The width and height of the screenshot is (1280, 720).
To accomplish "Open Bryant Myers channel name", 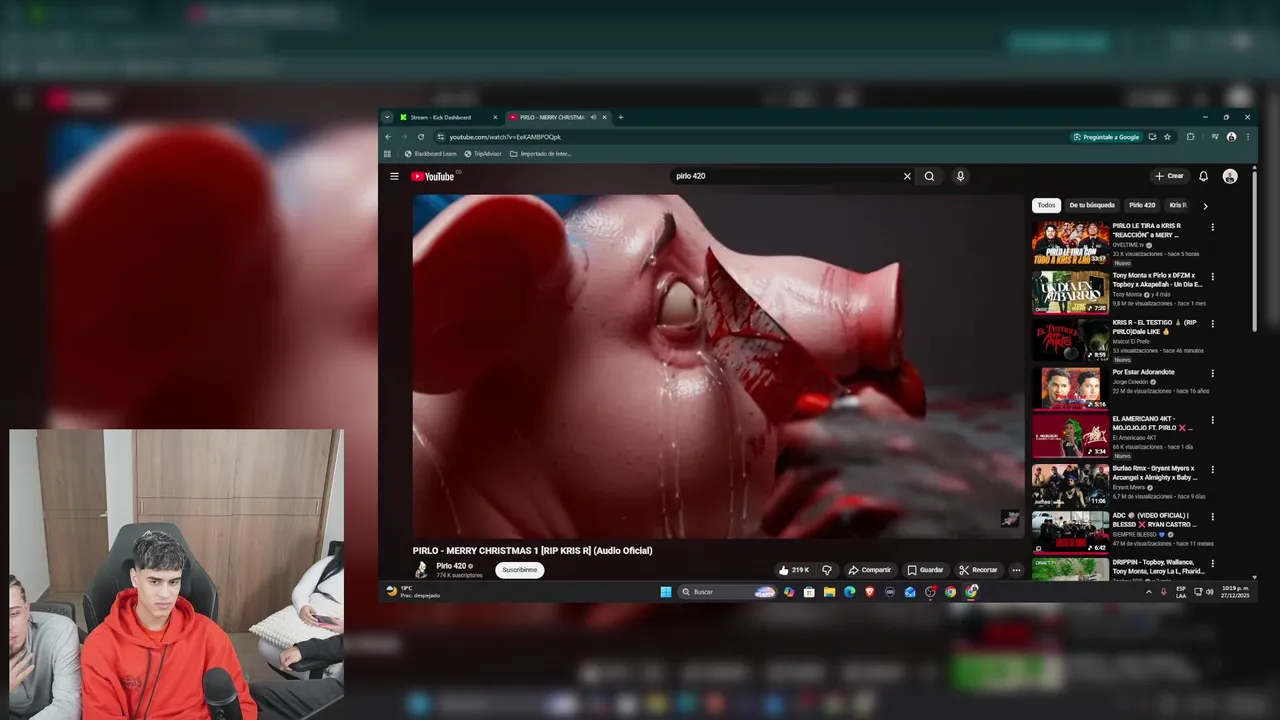I will click(1129, 487).
